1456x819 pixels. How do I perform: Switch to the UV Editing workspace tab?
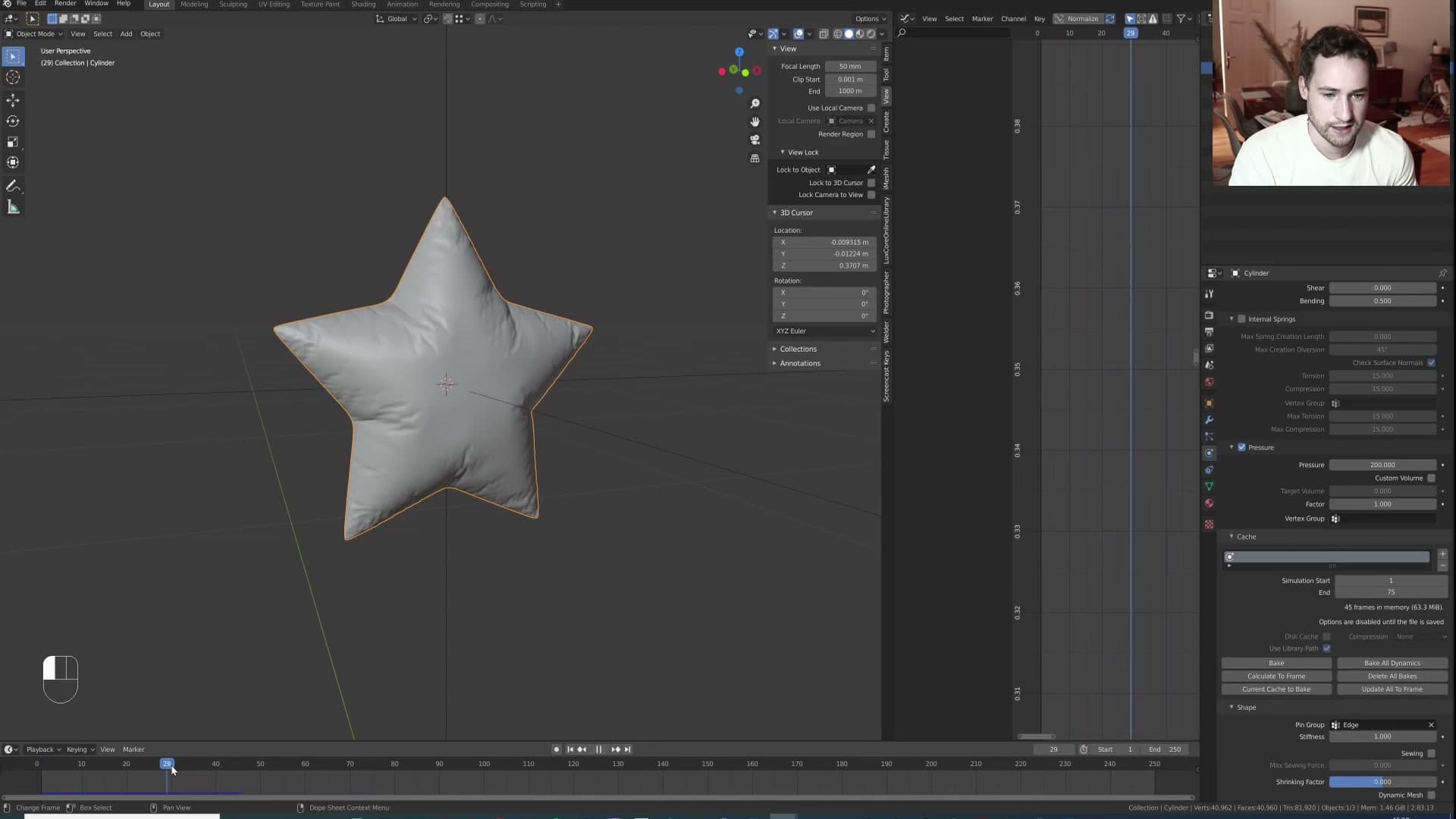click(x=274, y=5)
